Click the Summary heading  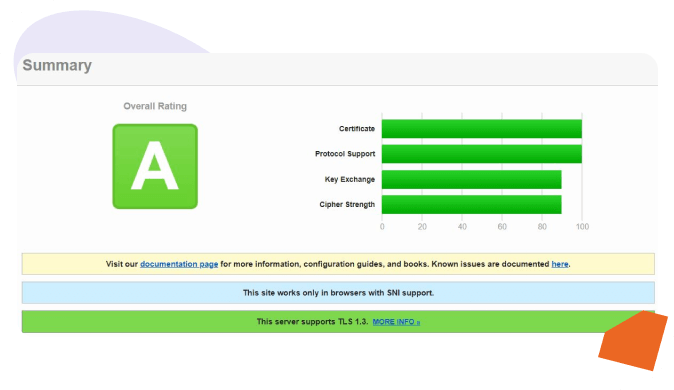(x=57, y=65)
